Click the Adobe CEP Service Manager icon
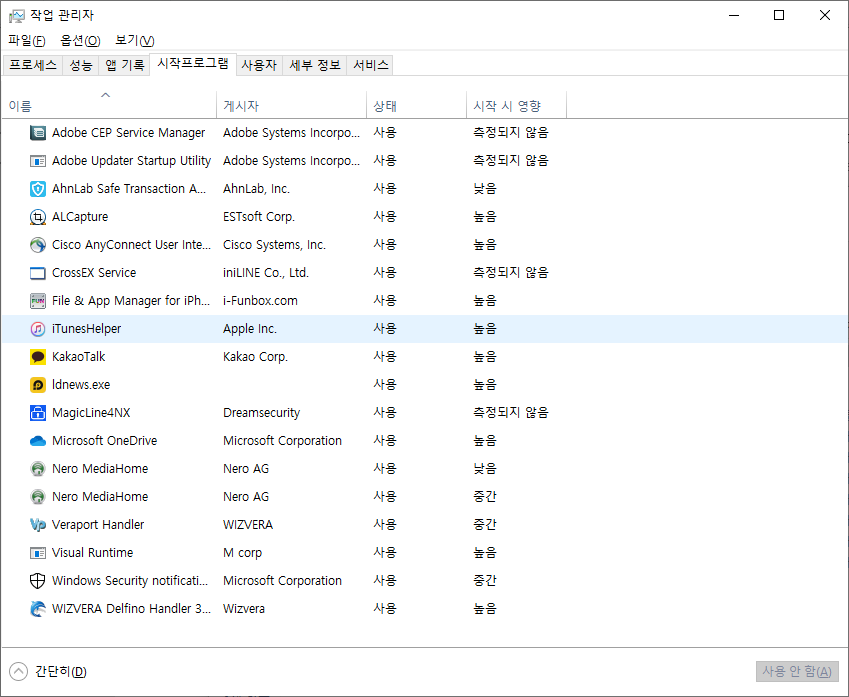Viewport: 849px width, 697px height. (37, 133)
